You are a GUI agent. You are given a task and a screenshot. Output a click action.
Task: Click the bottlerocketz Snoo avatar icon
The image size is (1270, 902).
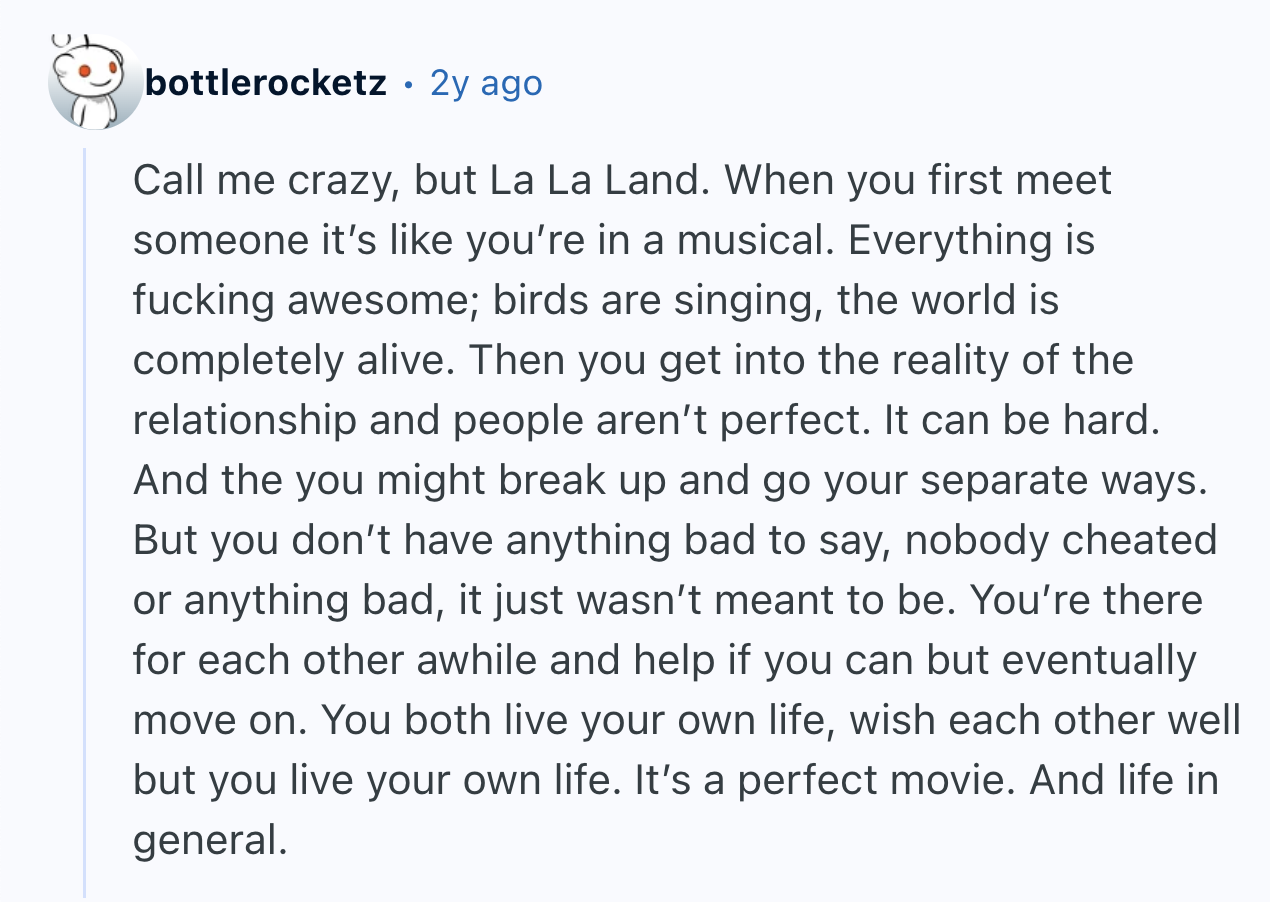pos(96,82)
